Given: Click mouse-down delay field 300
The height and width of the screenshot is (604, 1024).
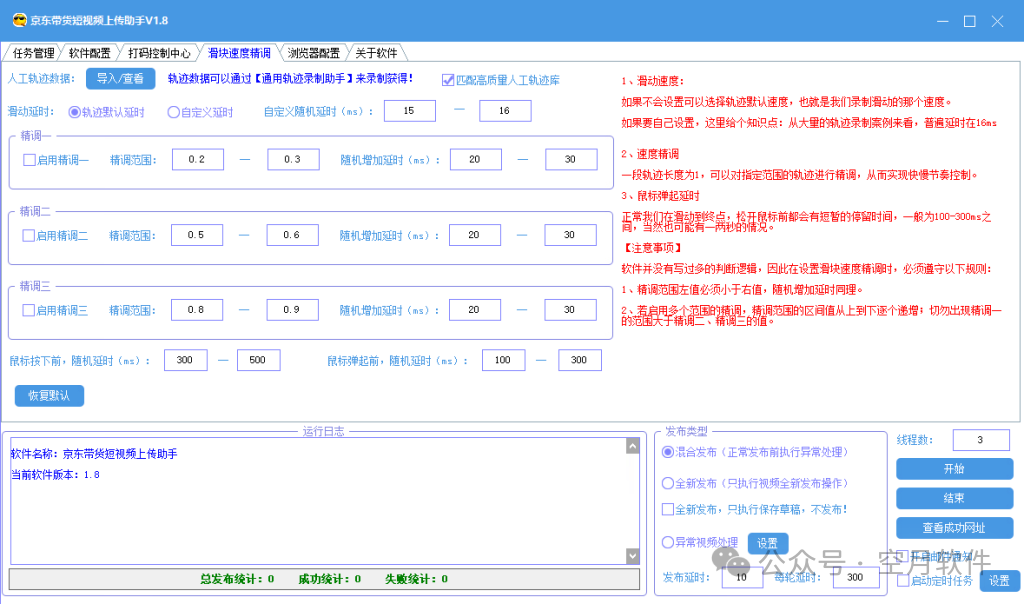Looking at the screenshot, I should click(x=185, y=360).
